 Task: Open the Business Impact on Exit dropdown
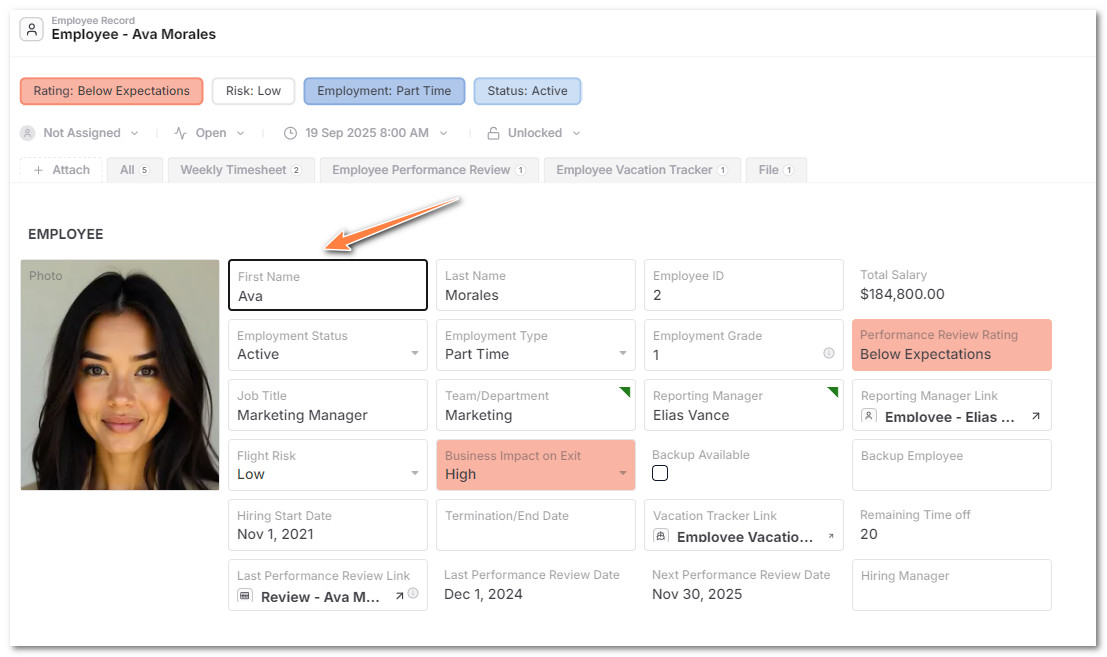point(623,474)
